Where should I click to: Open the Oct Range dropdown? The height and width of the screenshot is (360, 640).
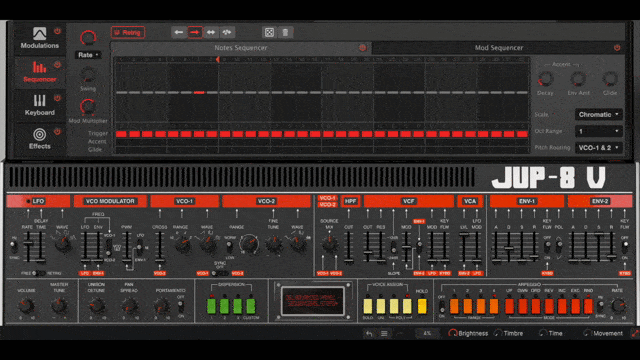[x=599, y=131]
